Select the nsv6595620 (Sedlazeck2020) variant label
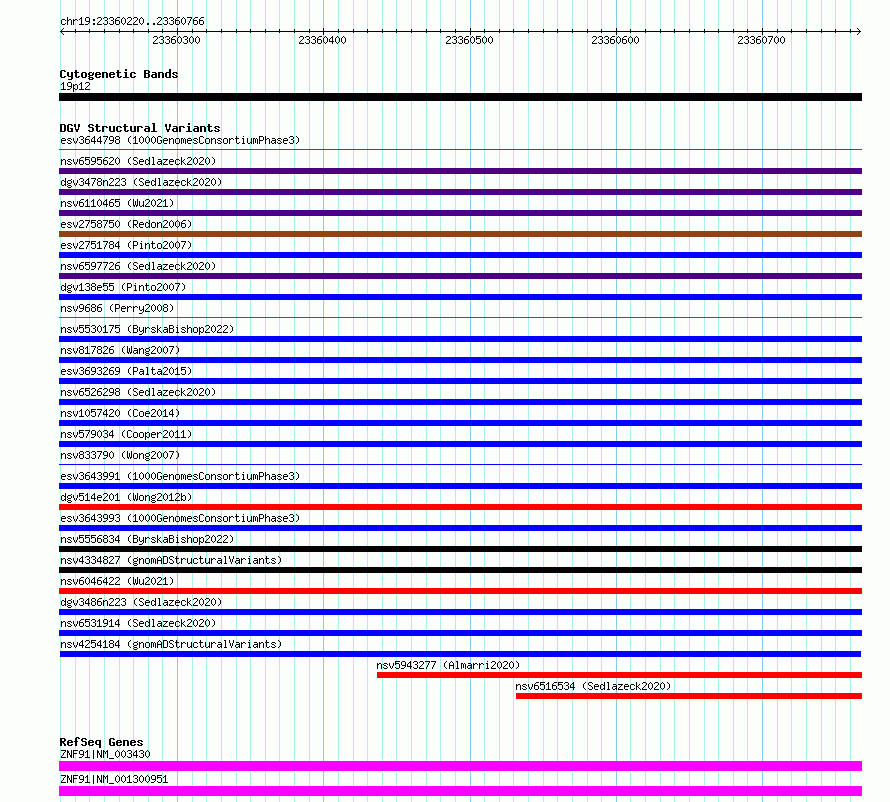The image size is (890, 802). [x=138, y=161]
